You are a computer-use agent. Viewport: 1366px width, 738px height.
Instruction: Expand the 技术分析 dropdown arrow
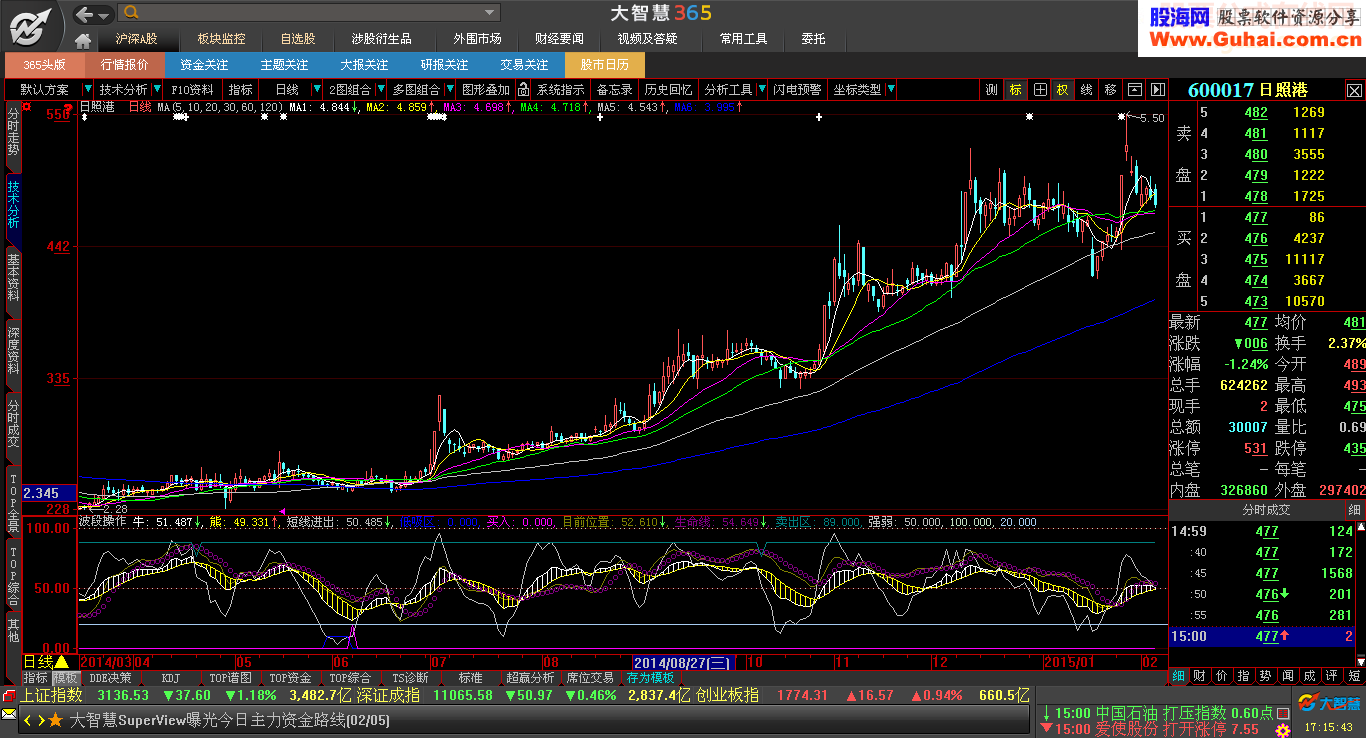click(157, 89)
